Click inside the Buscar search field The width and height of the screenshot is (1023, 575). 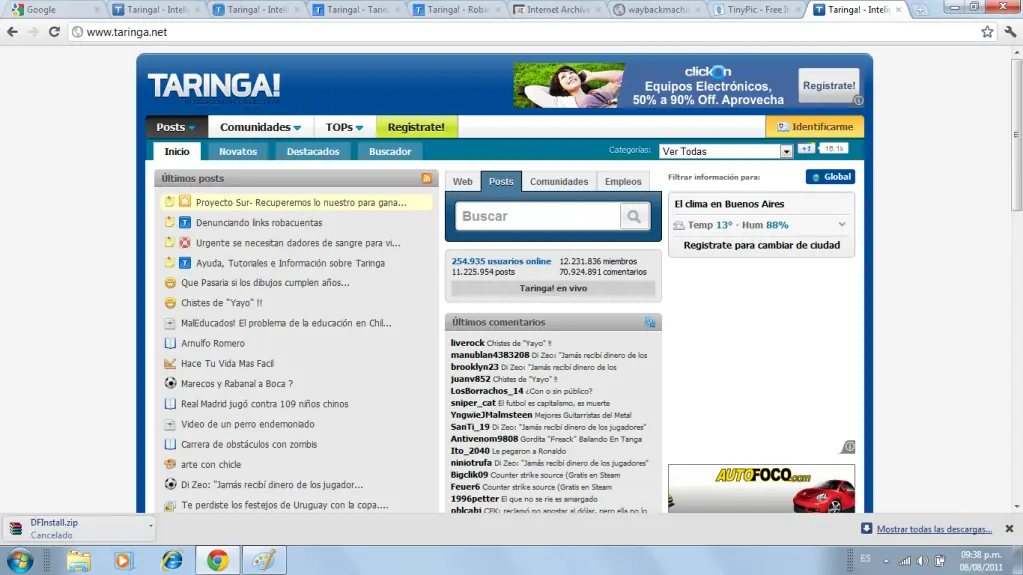(538, 216)
